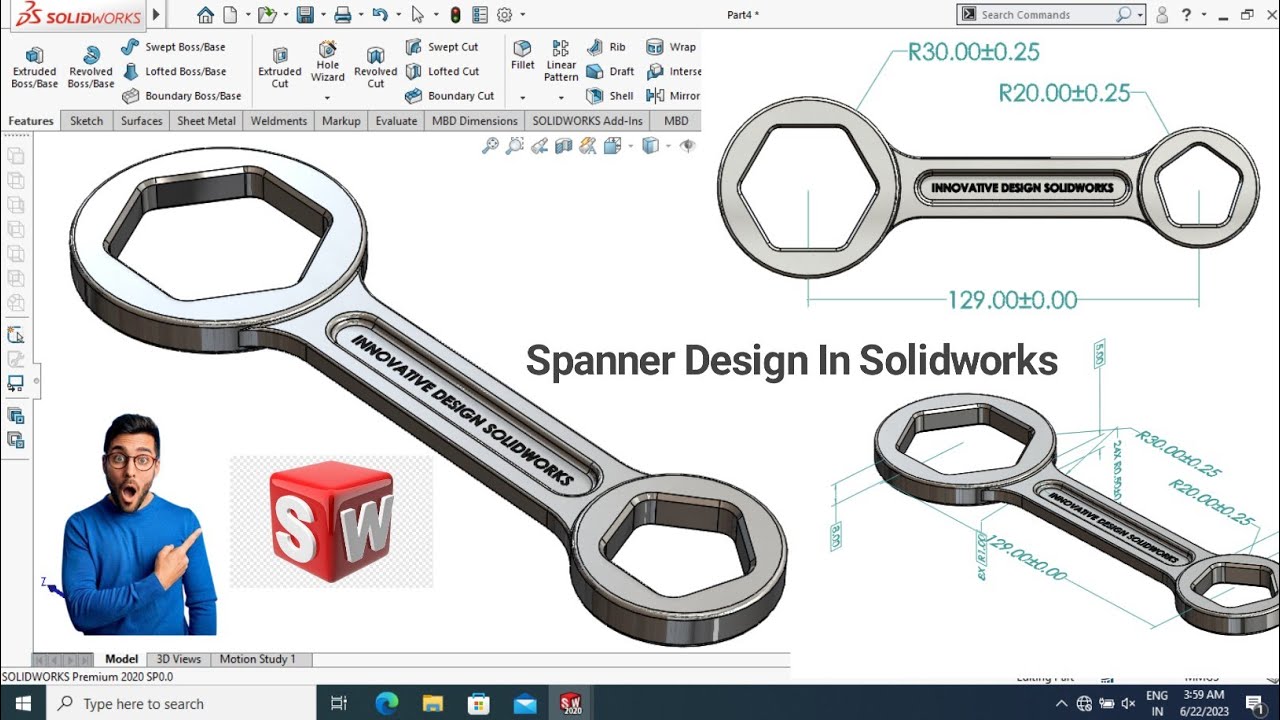
Task: Switch to the Sketch tab
Action: click(x=86, y=121)
